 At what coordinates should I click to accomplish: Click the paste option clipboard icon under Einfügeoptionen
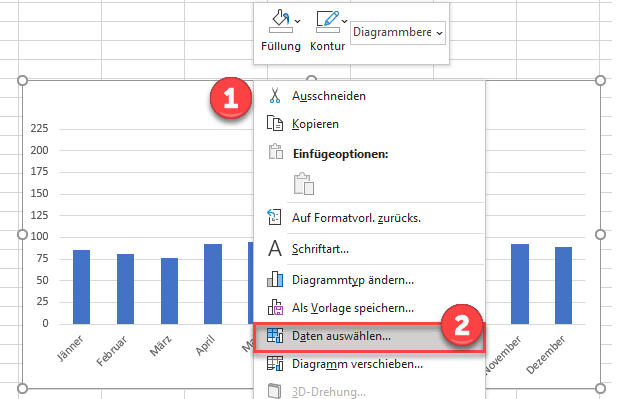pyautogui.click(x=304, y=183)
